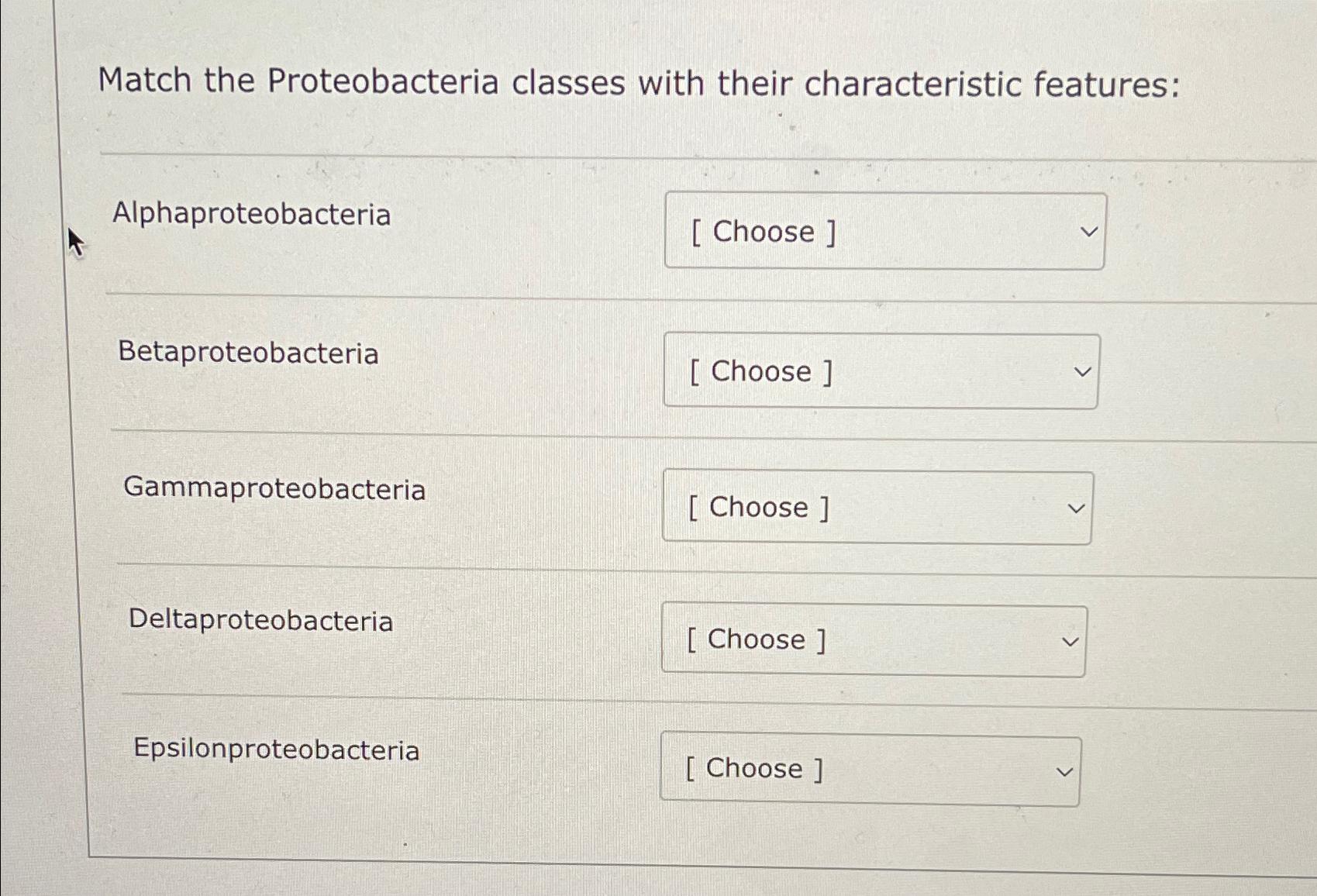This screenshot has height=896, width=1317.
Task: Open the Deltaproteobacteria answer dropdown
Action: pos(872,639)
